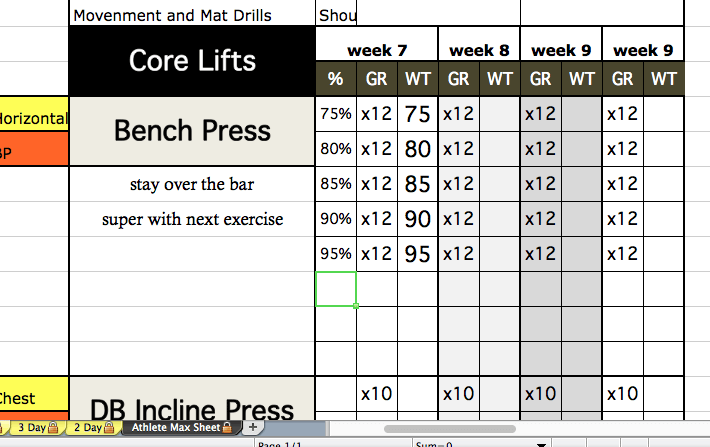Viewport: 710px width, 447px height.
Task: Select the 'stay over the bar' note cell
Action: coord(192,184)
